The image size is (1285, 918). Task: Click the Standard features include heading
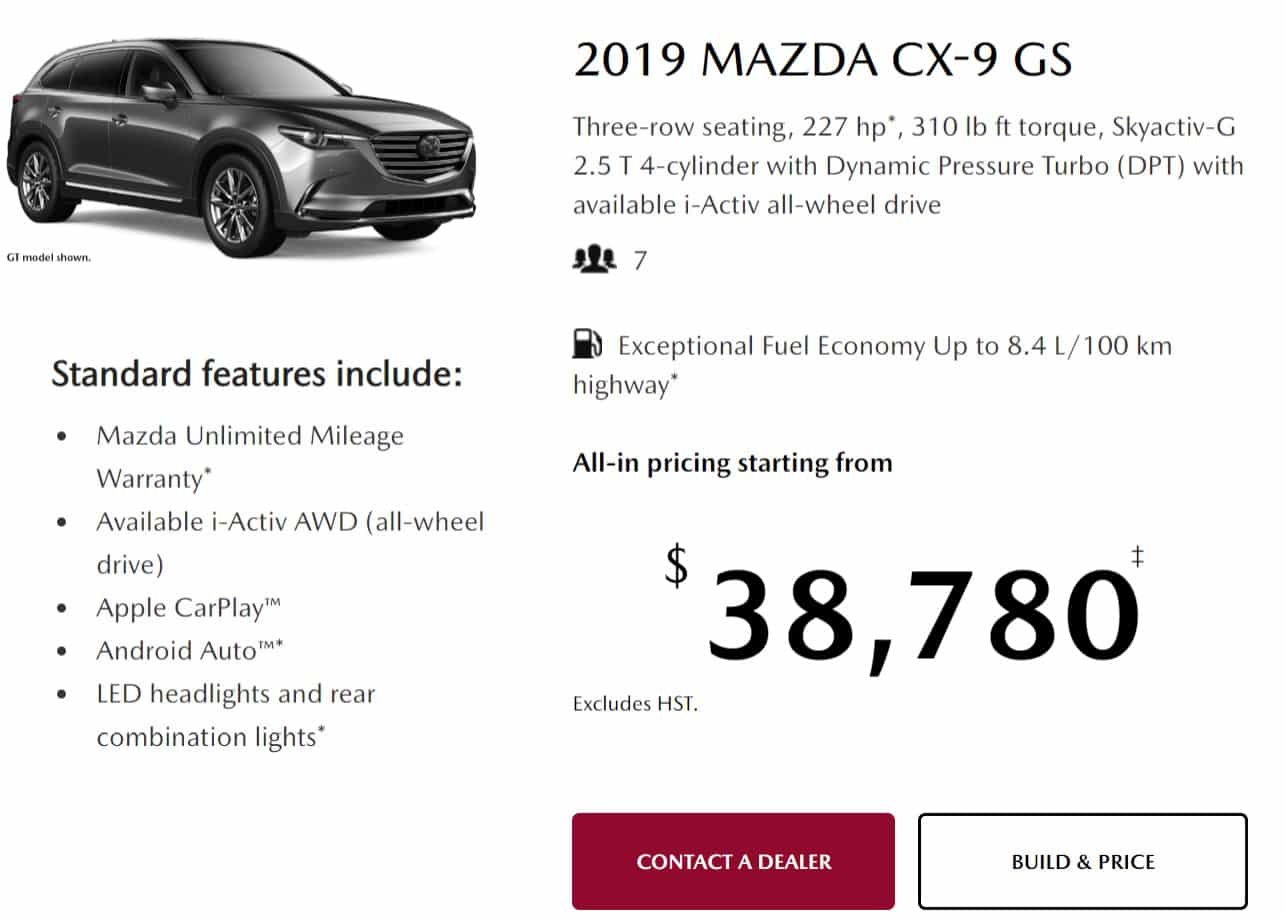pos(257,374)
